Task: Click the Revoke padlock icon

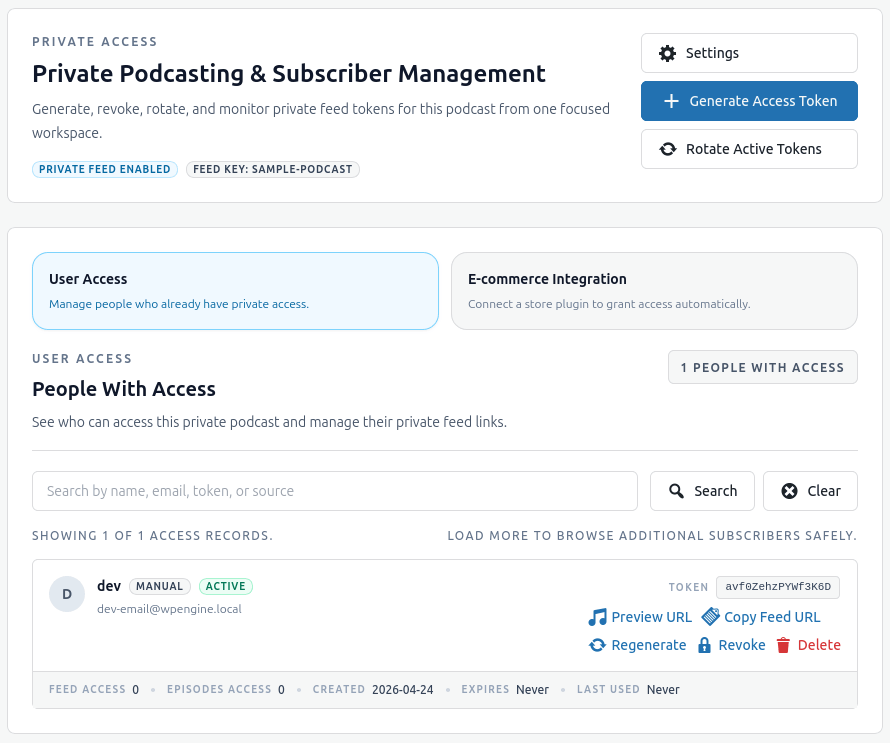Action: tap(704, 645)
